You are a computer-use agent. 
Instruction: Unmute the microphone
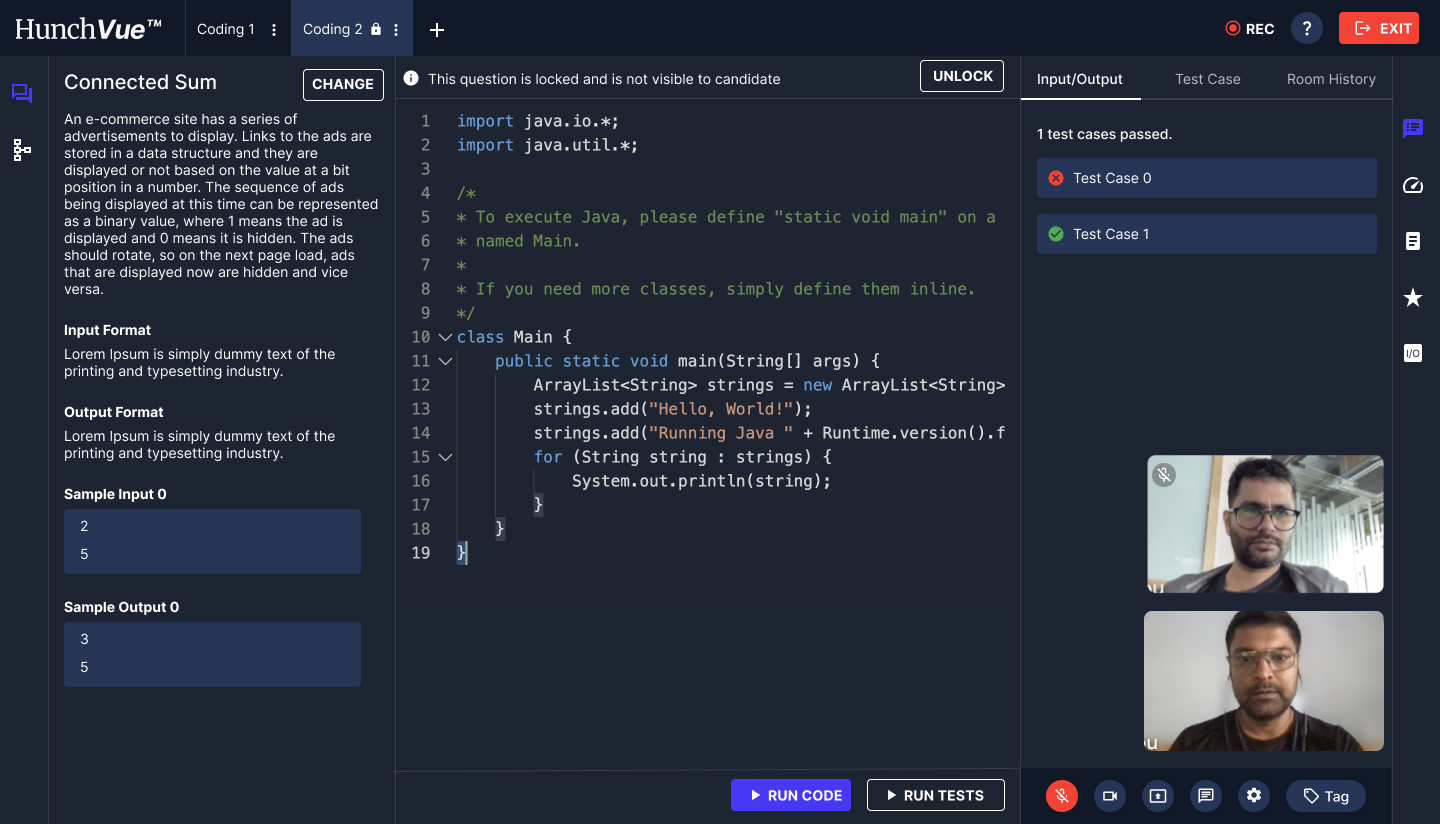pos(1062,796)
